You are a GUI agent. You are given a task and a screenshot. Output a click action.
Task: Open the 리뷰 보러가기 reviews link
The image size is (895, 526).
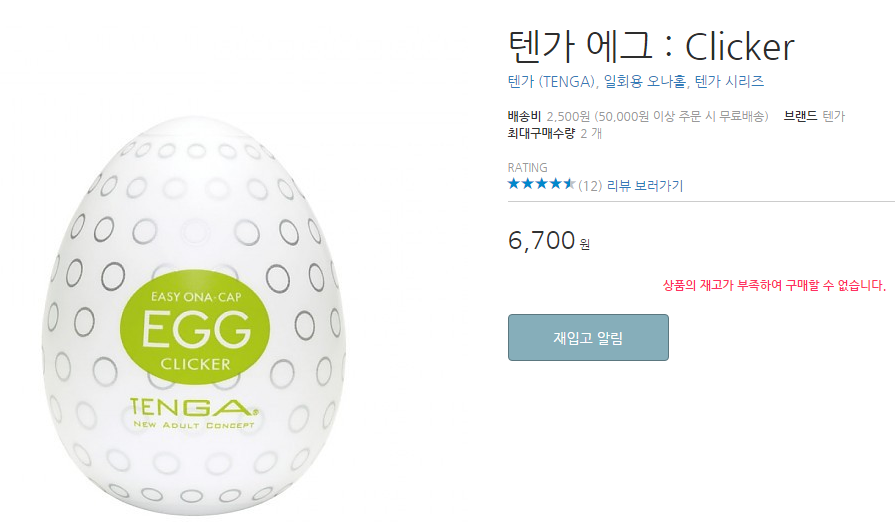point(644,186)
